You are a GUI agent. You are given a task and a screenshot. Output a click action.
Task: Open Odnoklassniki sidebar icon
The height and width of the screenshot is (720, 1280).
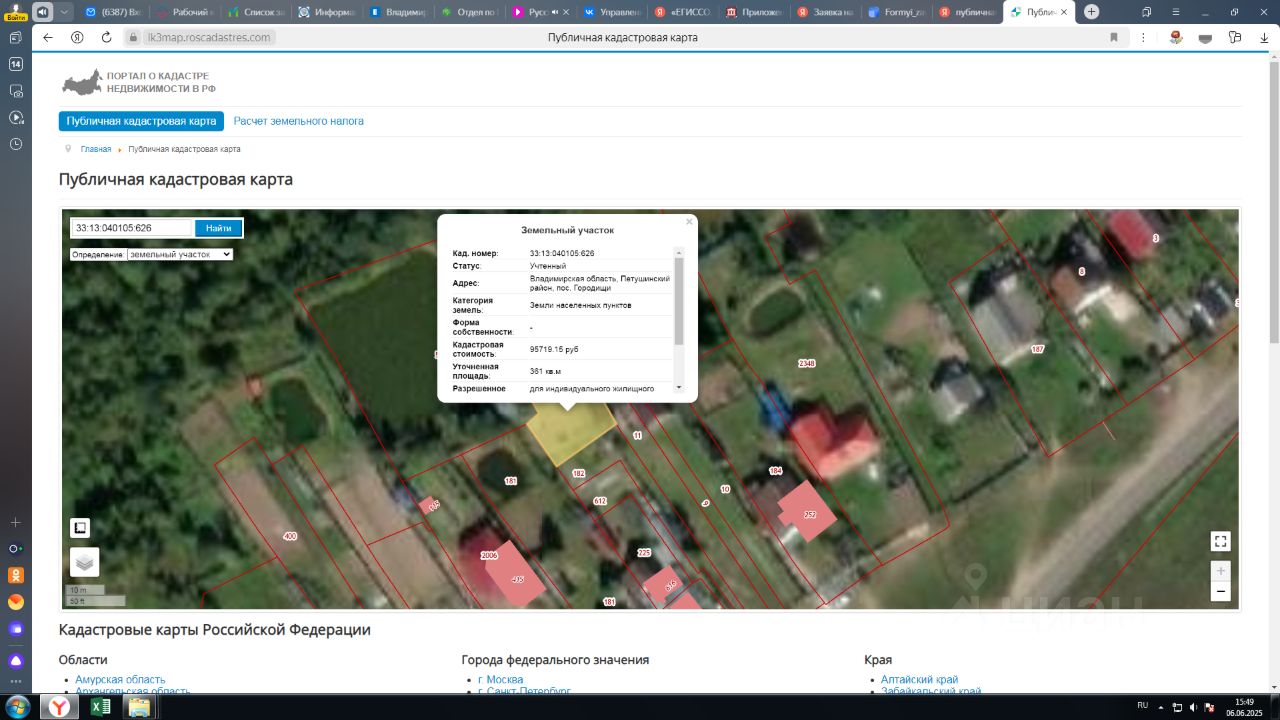point(16,575)
